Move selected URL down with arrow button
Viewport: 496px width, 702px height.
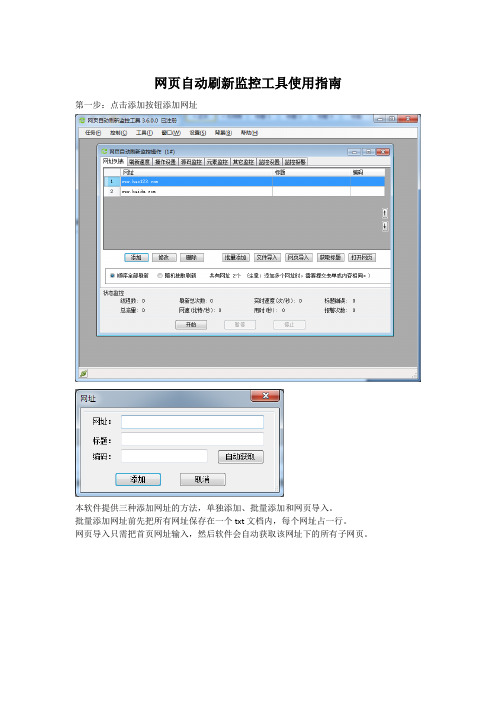pos(385,226)
